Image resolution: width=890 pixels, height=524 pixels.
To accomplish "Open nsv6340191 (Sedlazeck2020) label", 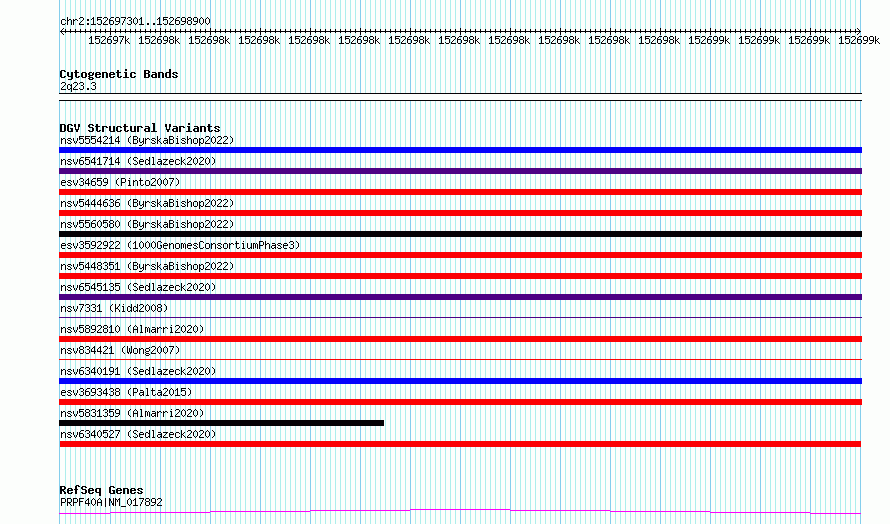I will pyautogui.click(x=138, y=371).
